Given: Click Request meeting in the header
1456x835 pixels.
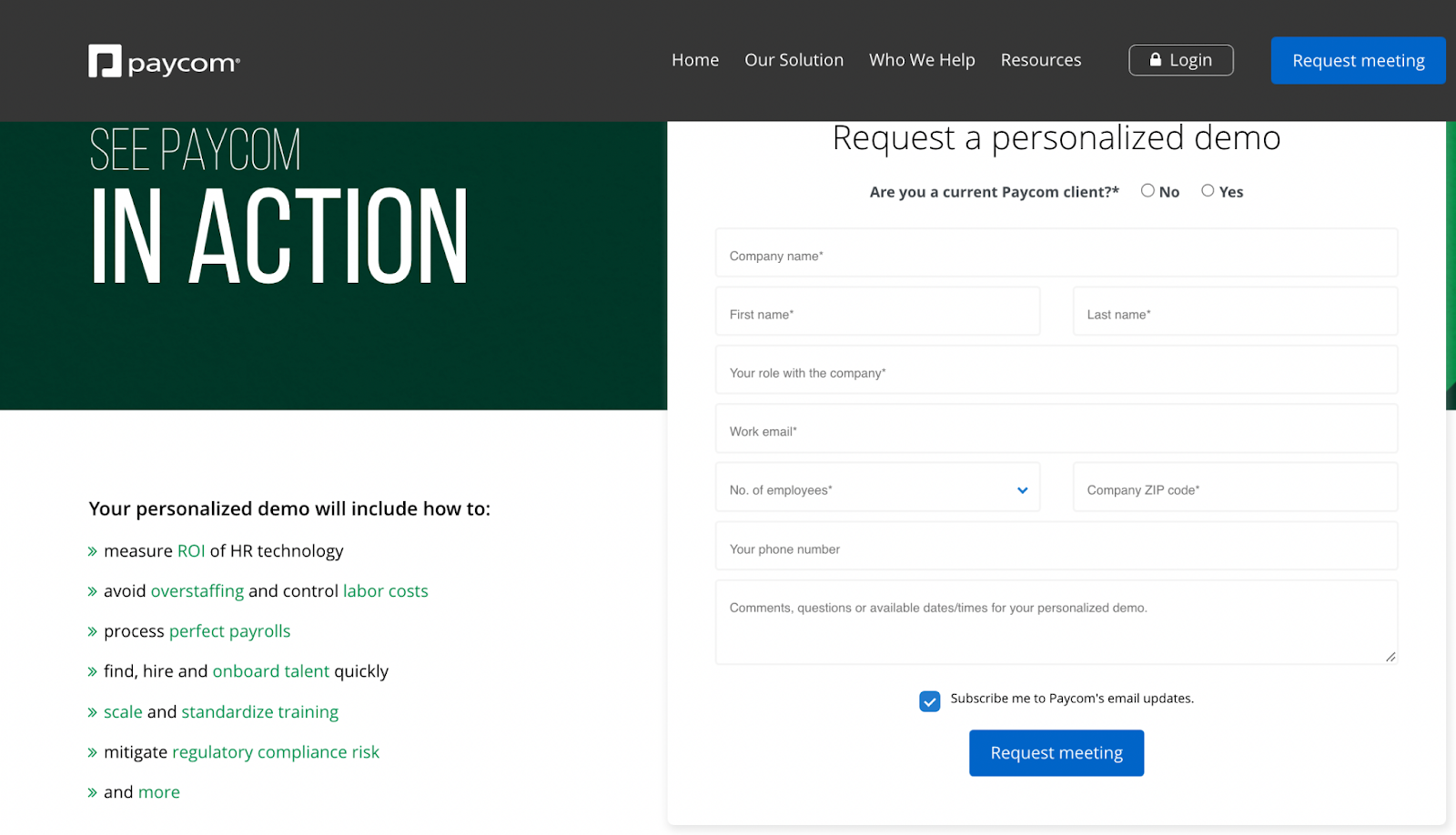Looking at the screenshot, I should click(1359, 60).
